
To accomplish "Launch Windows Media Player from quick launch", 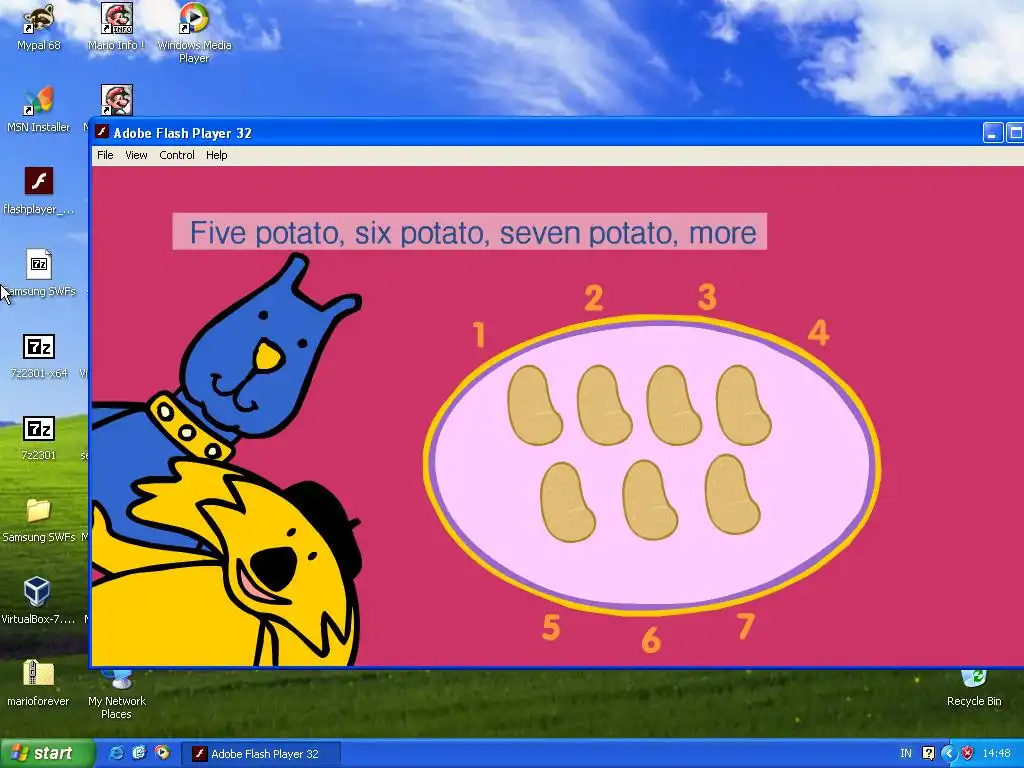I will [162, 753].
